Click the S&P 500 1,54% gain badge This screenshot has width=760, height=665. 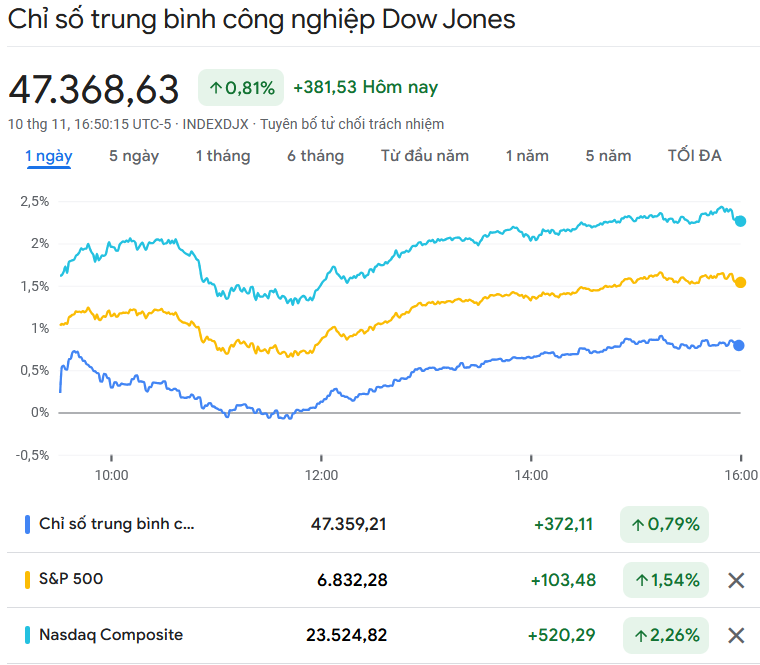pyautogui.click(x=664, y=580)
